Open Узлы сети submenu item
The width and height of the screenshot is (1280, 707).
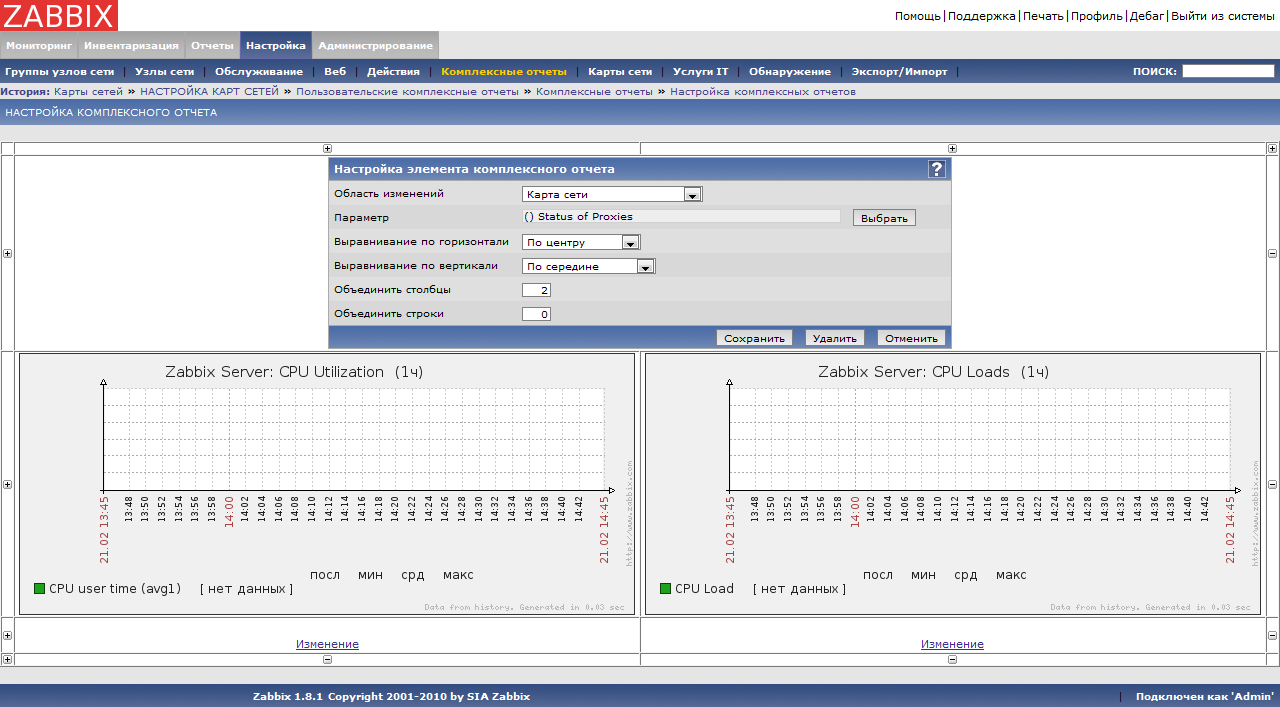[x=165, y=72]
